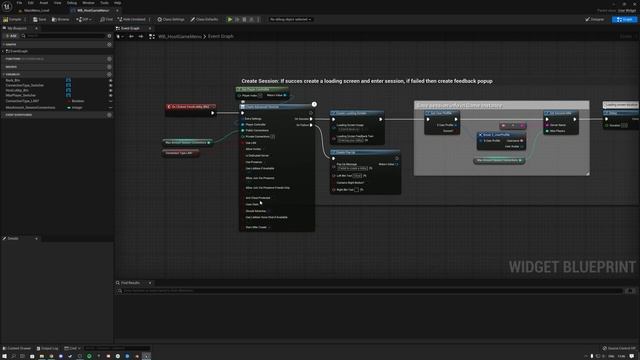Click WB_HostGameMenu breadcrumb link
Viewport: 640px width, 360px height.
pos(180,36)
